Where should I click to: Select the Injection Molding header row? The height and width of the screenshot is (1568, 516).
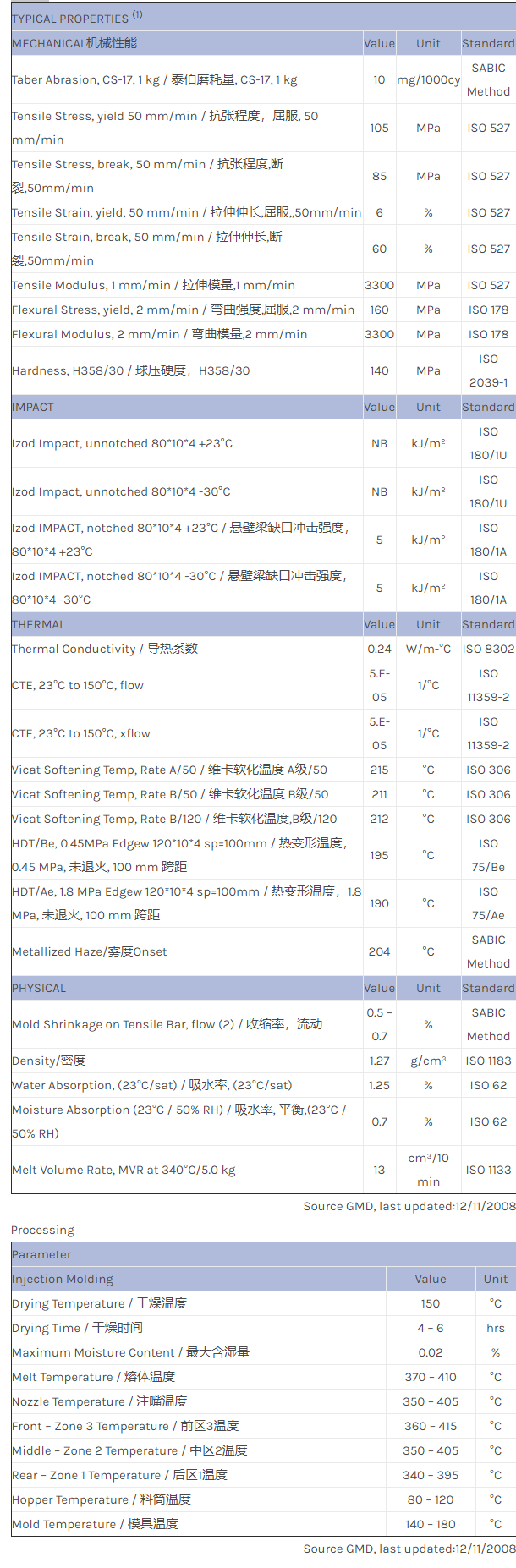click(x=63, y=1279)
